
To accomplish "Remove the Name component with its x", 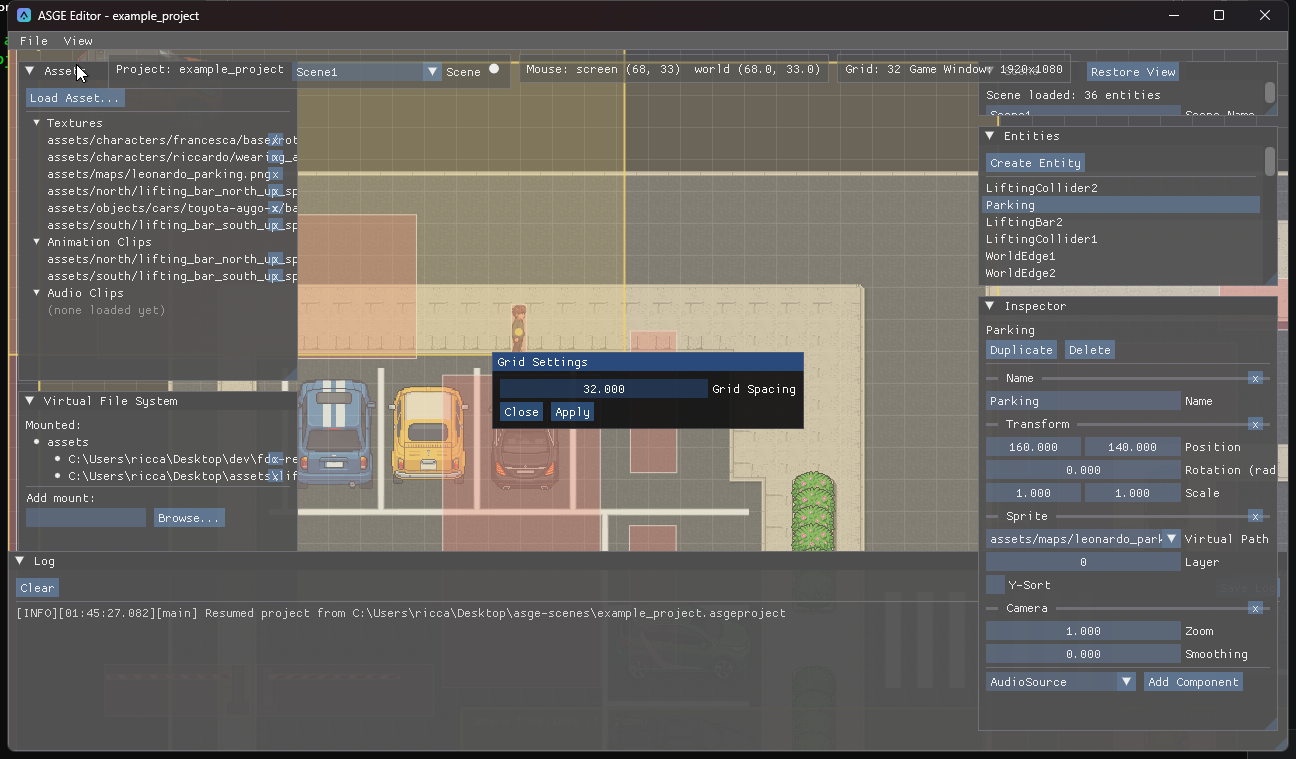I will pos(1255,378).
